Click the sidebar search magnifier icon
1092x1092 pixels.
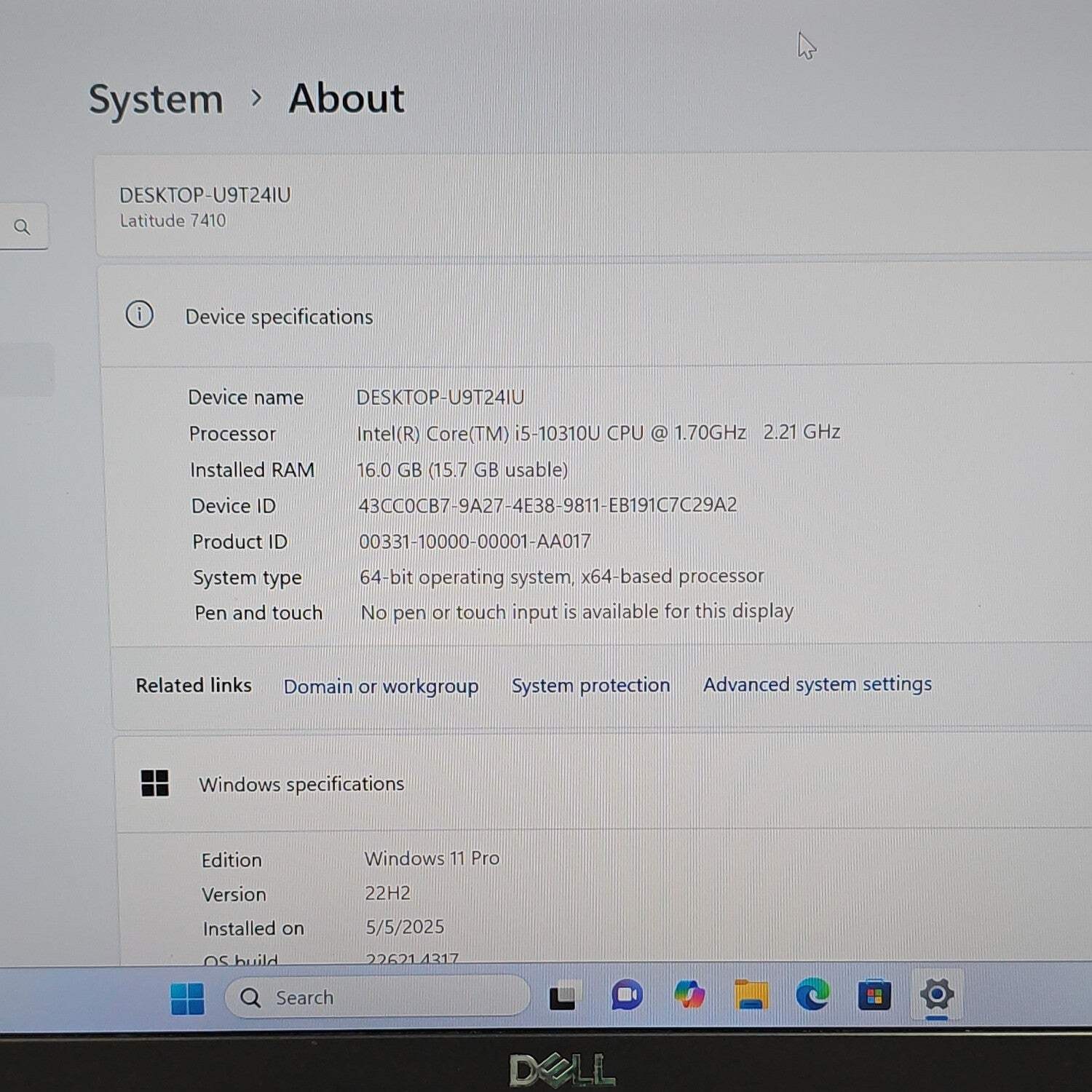[23, 227]
